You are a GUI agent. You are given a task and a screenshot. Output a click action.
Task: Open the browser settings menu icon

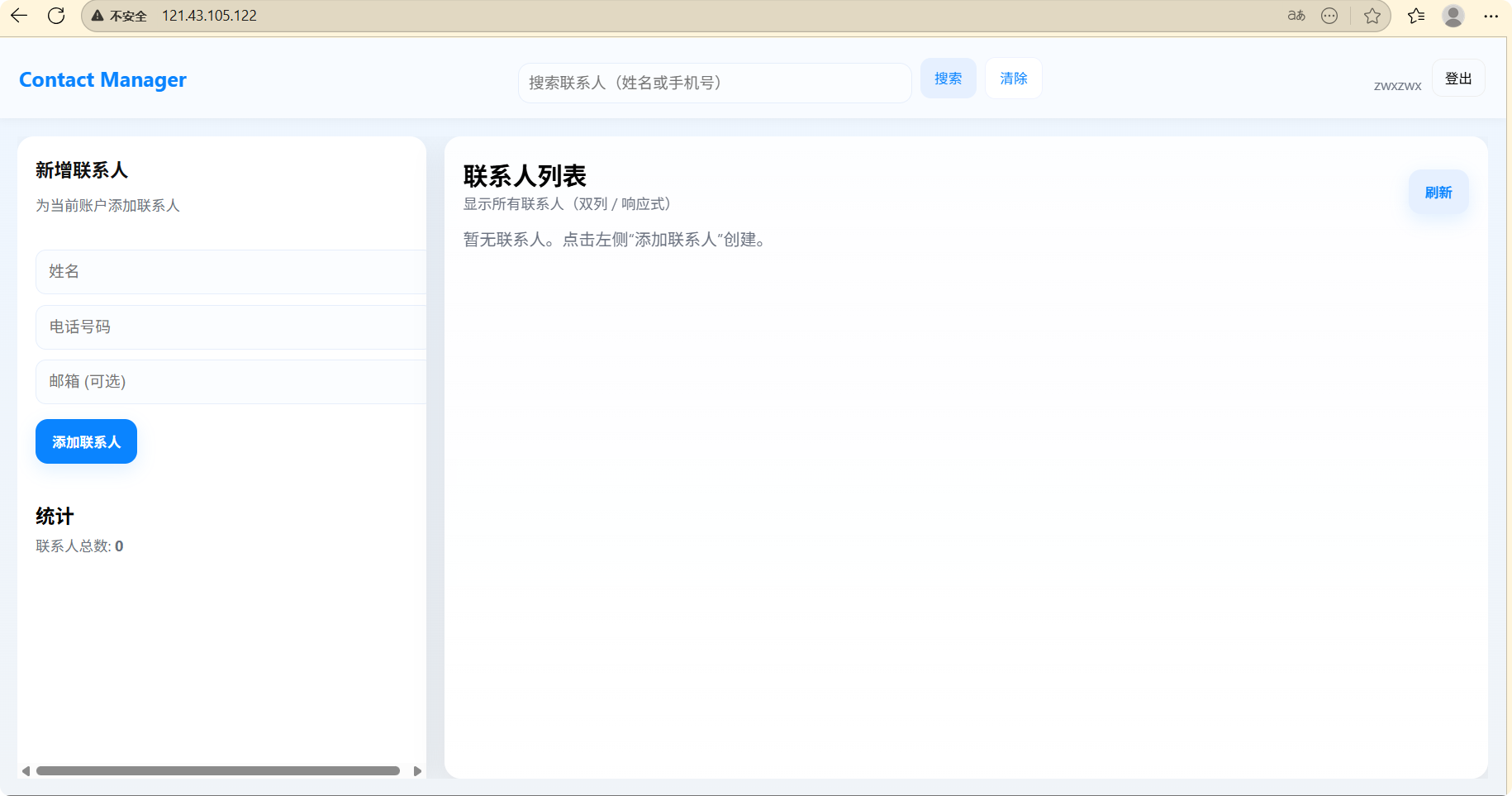(x=1492, y=15)
